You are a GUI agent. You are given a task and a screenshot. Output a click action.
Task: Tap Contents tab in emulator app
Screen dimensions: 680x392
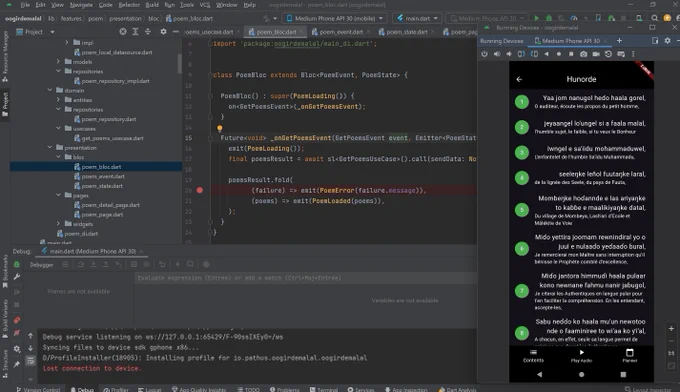pos(533,356)
